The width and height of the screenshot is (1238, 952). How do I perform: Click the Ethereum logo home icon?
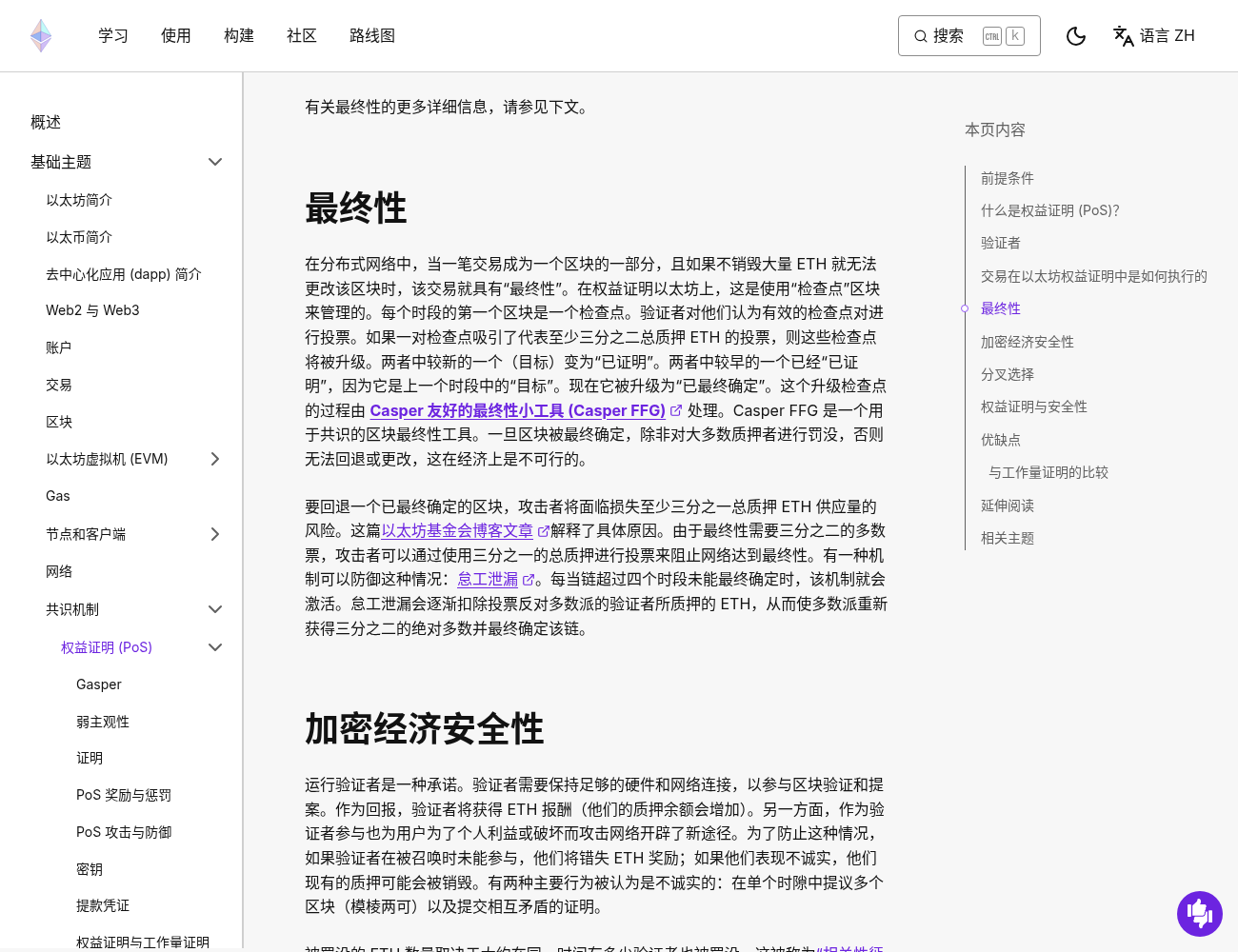pos(41,35)
